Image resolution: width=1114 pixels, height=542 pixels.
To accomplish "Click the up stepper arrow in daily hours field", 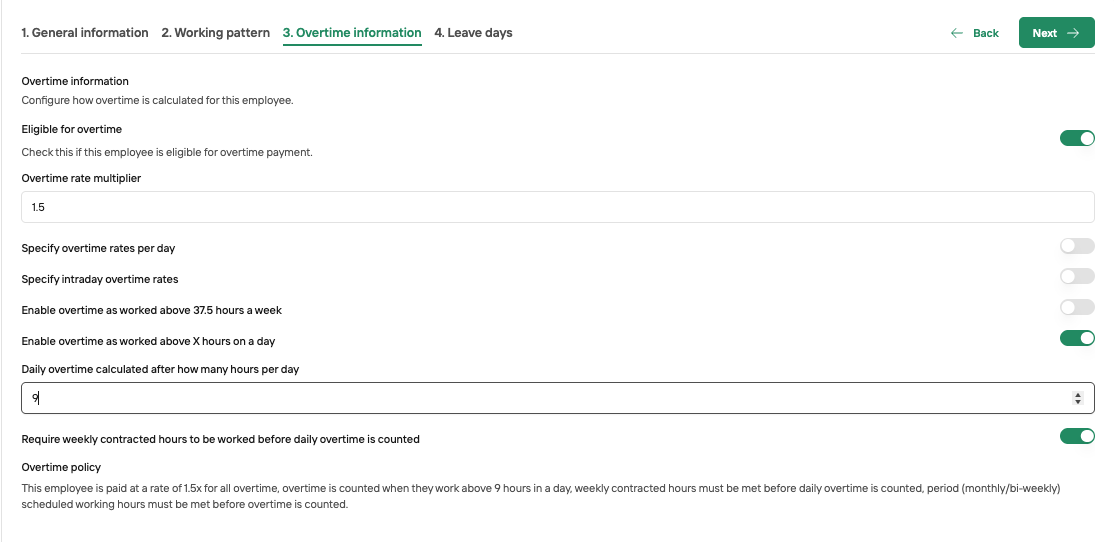I will coord(1078,394).
